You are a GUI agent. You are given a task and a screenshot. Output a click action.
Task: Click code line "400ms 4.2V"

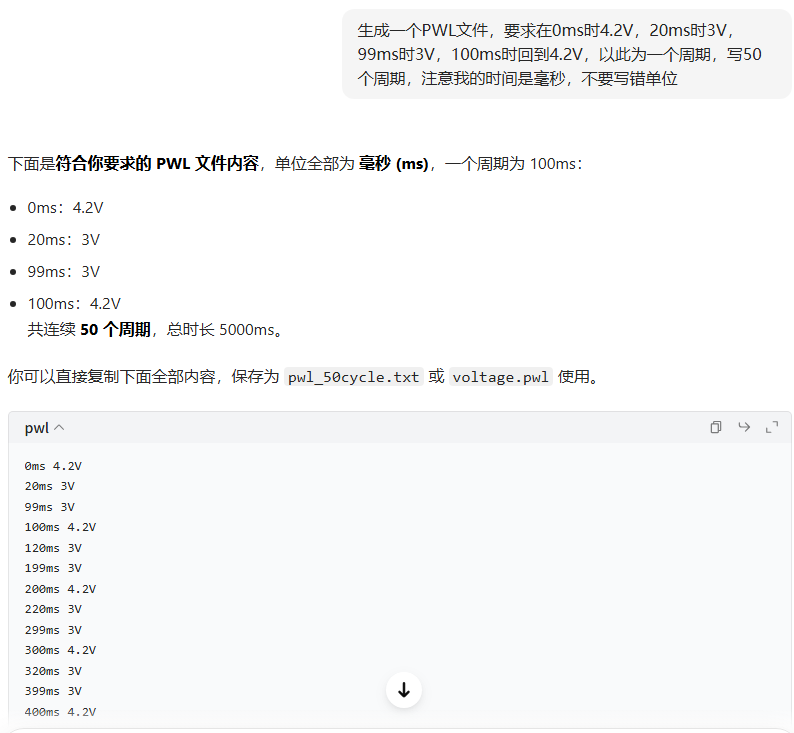60,712
